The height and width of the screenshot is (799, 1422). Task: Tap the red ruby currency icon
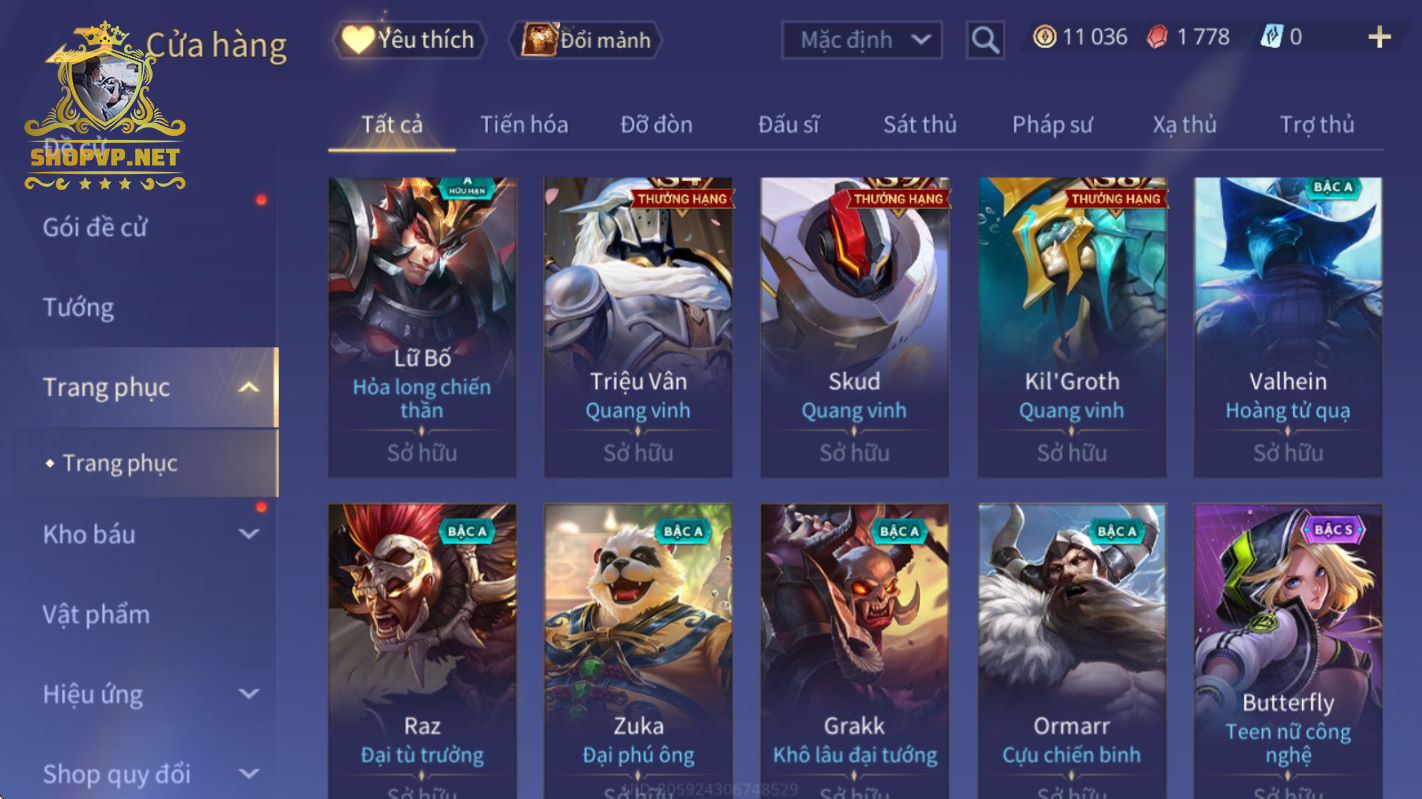[x=1157, y=38]
